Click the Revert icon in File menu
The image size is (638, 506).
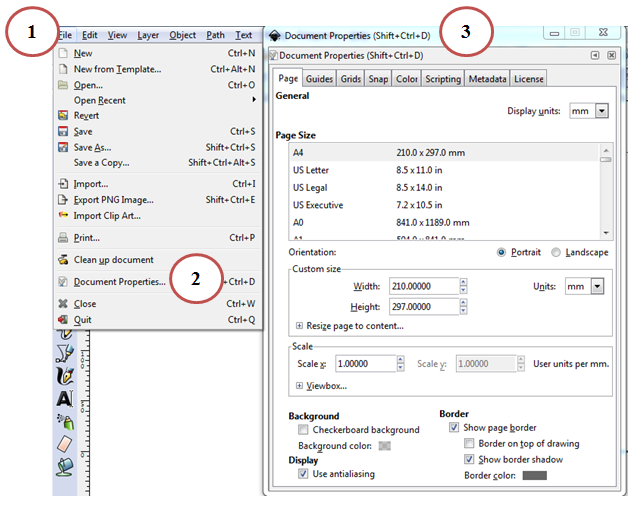[63, 116]
